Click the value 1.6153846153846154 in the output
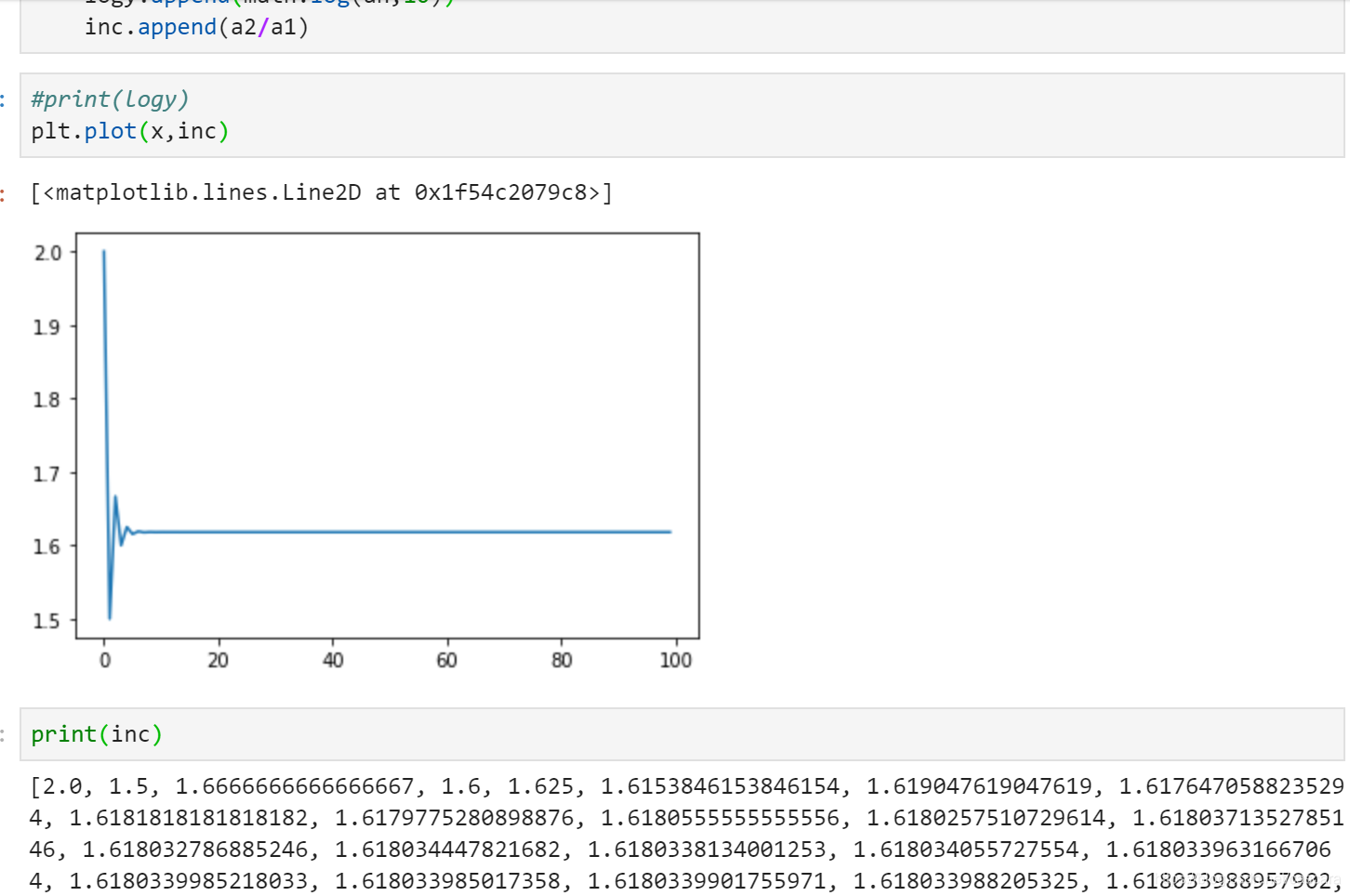Image resolution: width=1350 pixels, height=896 pixels. coord(720,786)
